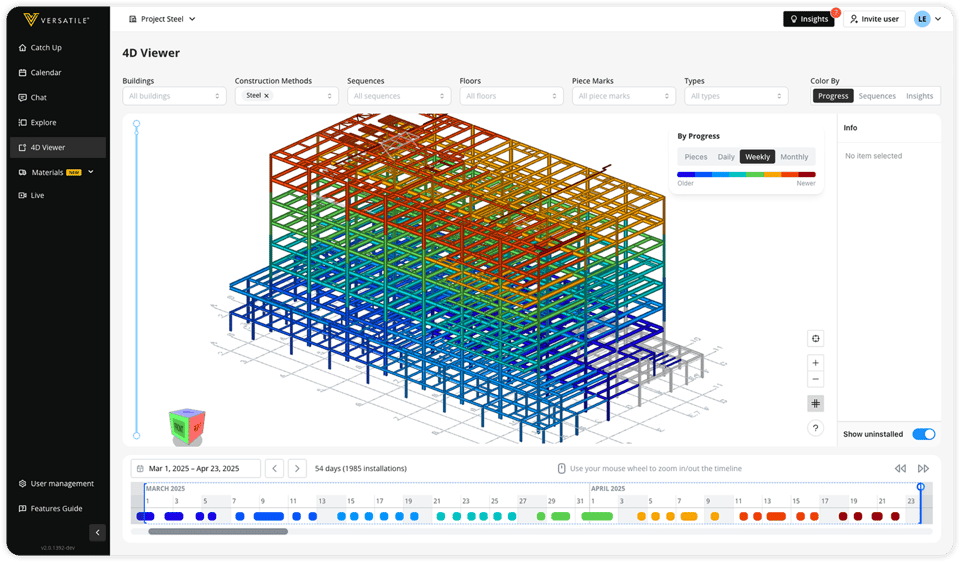This screenshot has height=562, width=960.
Task: Toggle the Show uninstalled switch
Action: (x=924, y=434)
